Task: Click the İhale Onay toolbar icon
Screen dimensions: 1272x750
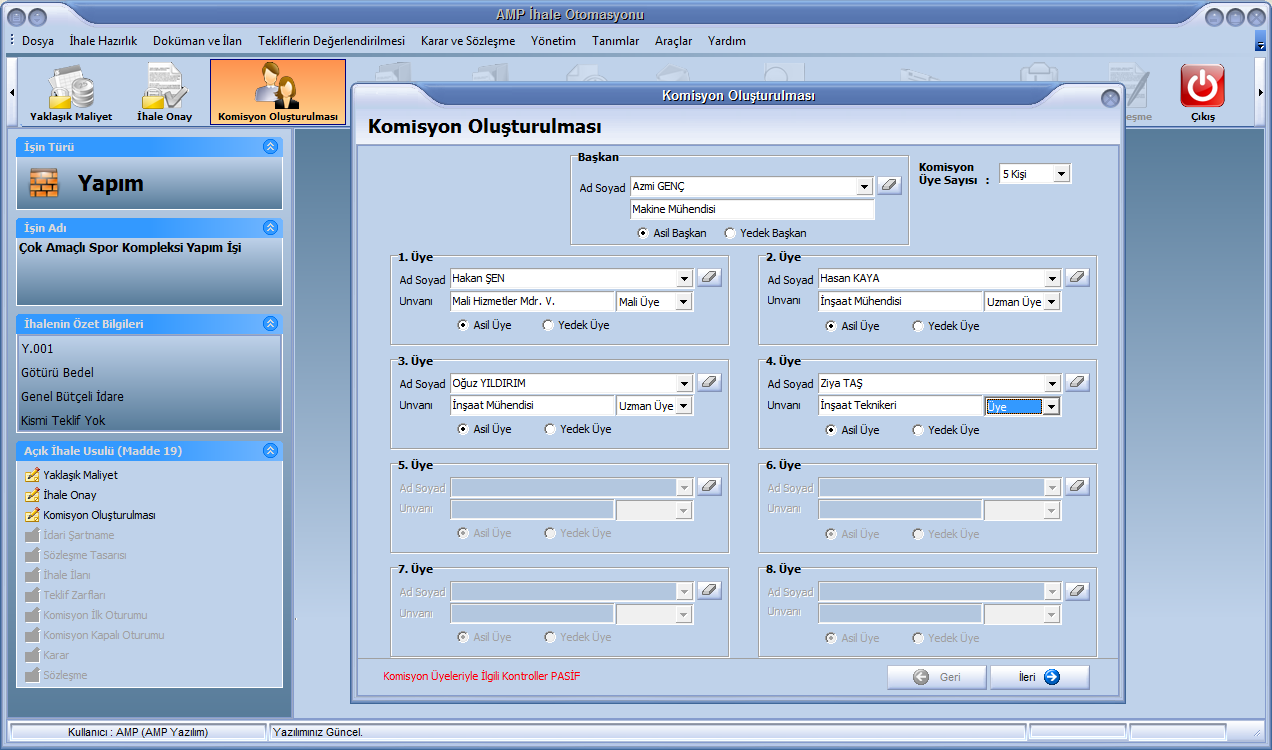Action: (x=164, y=92)
